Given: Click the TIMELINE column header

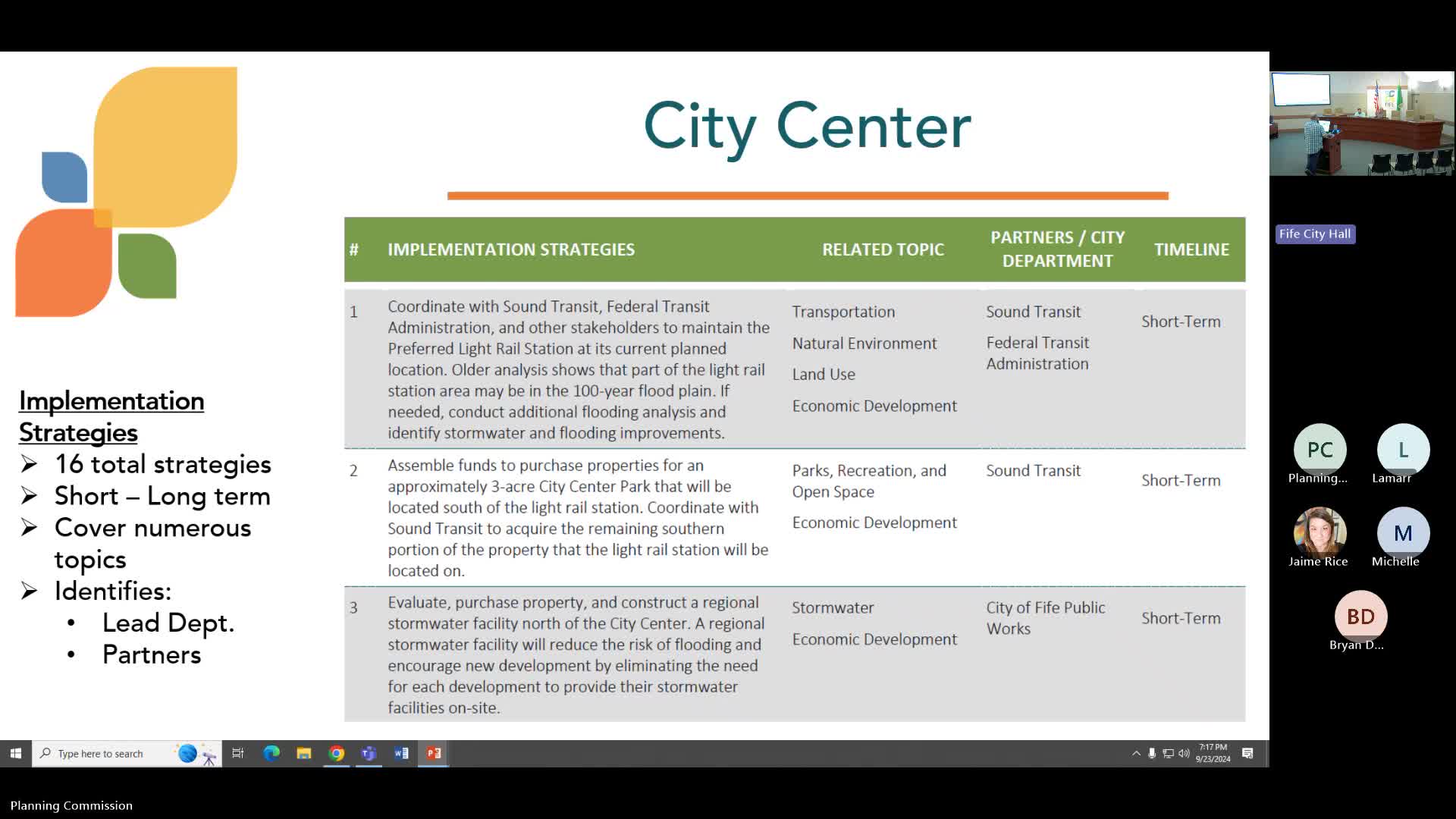Looking at the screenshot, I should click(1191, 249).
